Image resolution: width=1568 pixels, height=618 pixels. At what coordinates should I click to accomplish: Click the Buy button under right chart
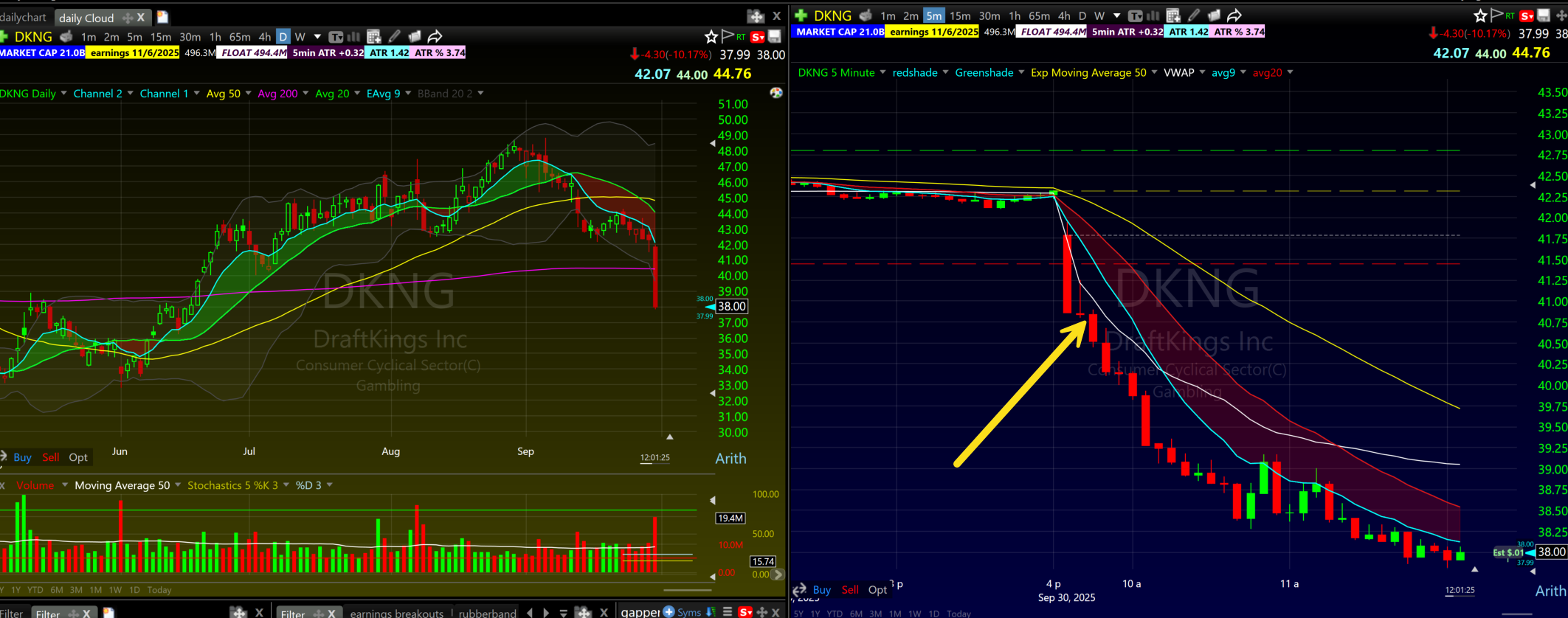coord(821,589)
